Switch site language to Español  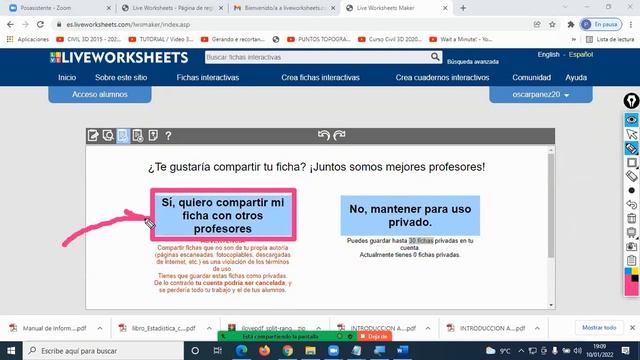click(580, 54)
